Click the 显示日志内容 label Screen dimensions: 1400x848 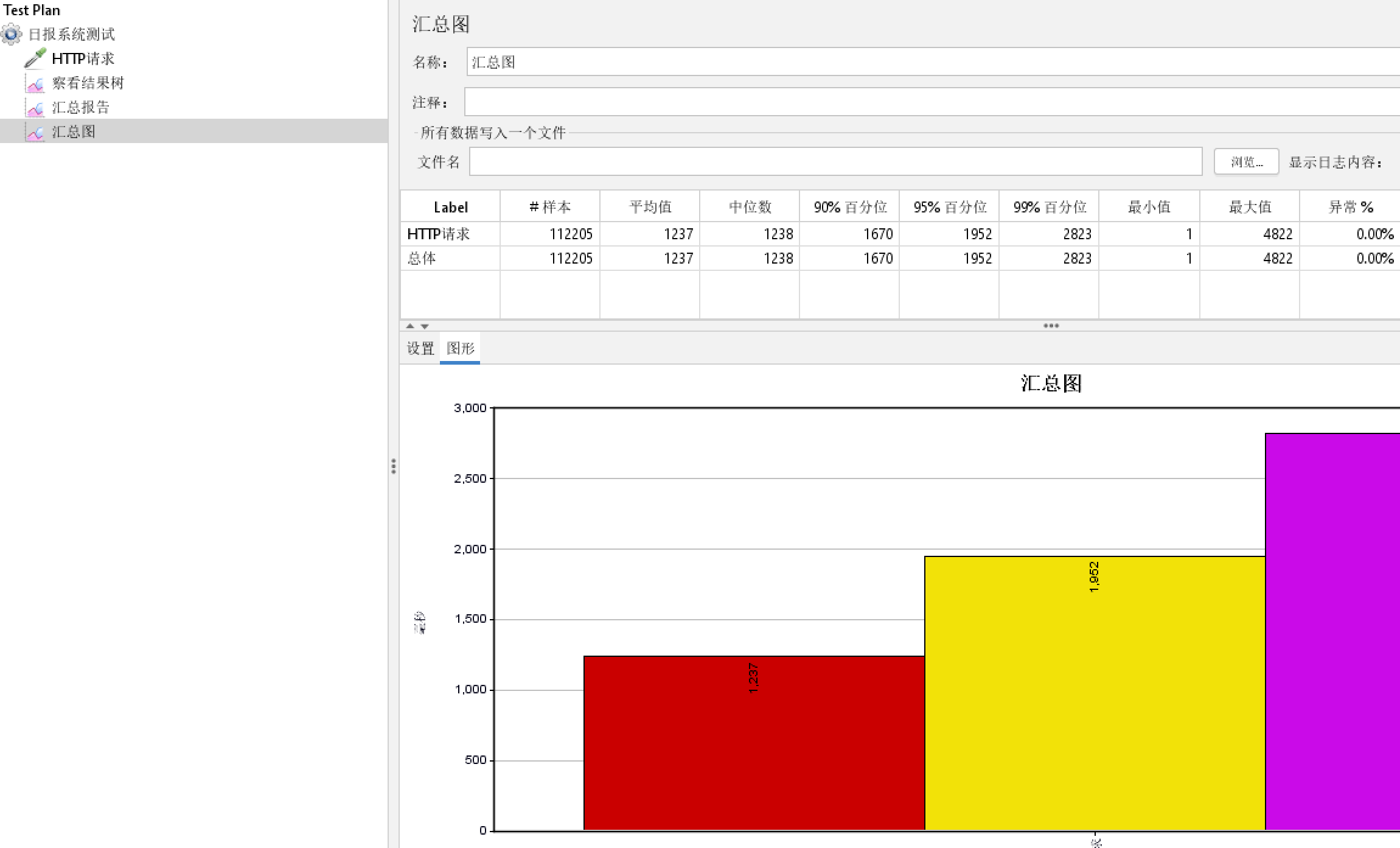[x=1335, y=162]
